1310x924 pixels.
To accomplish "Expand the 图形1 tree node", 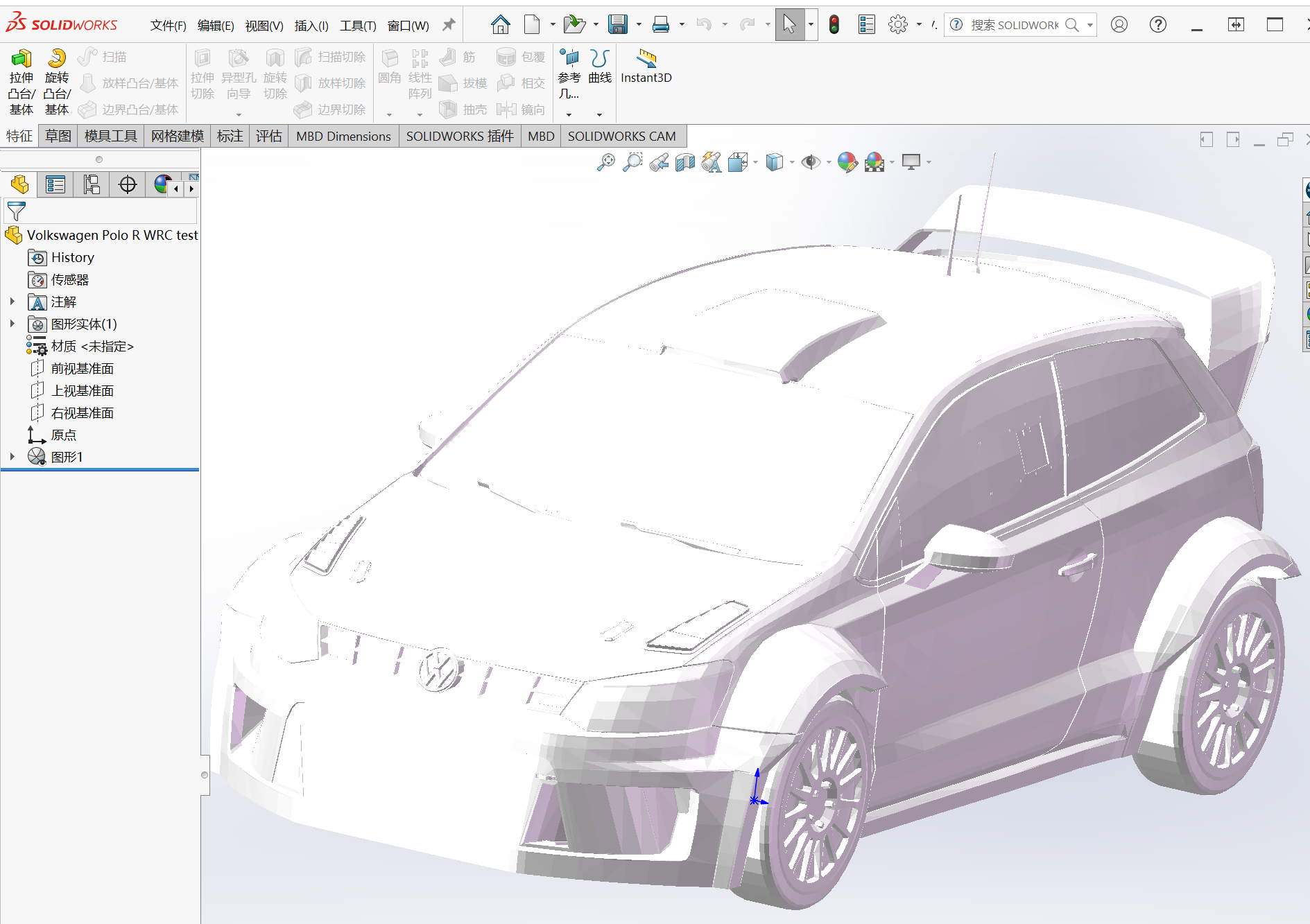I will 12,457.
